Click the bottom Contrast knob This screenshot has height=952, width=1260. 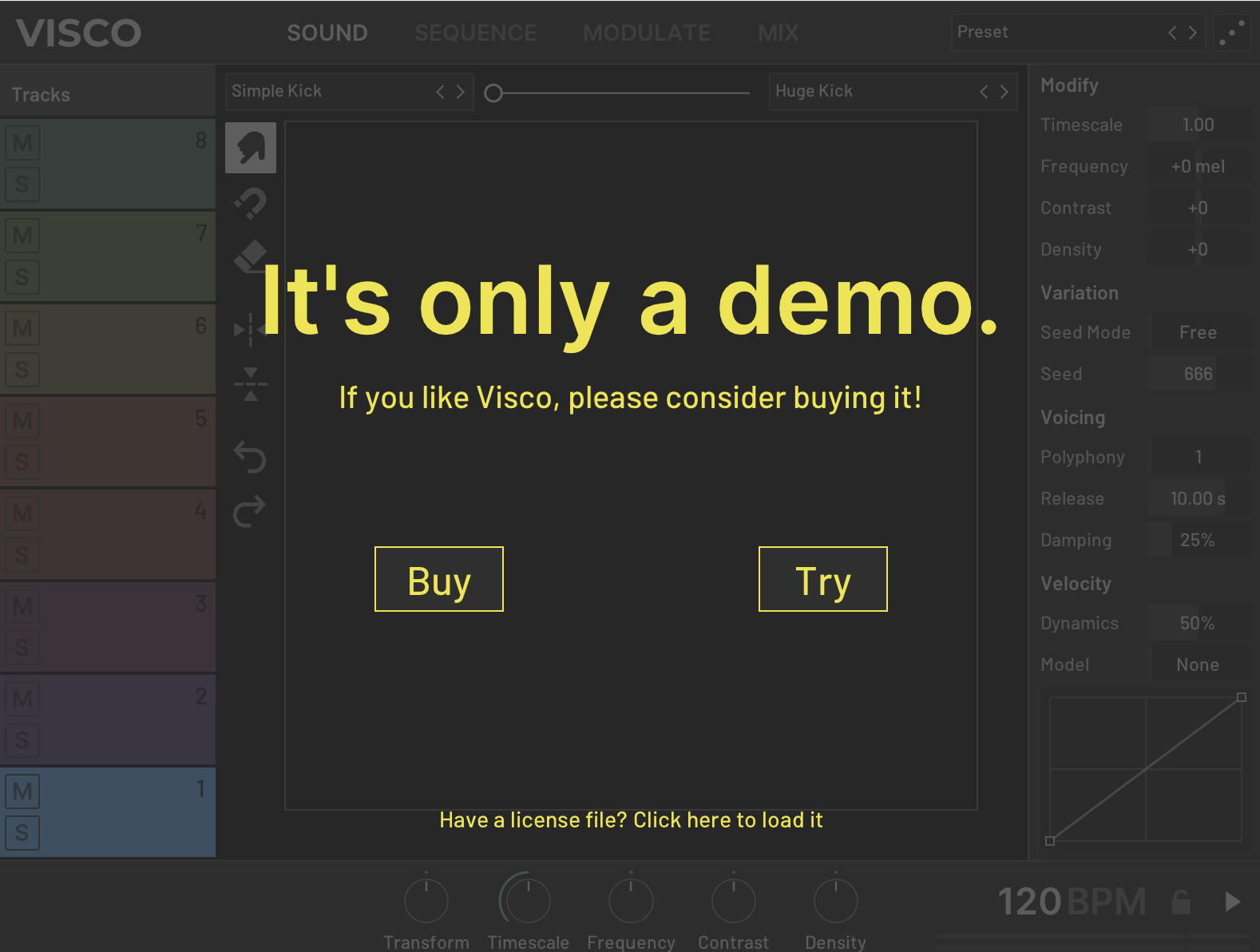pyautogui.click(x=733, y=901)
